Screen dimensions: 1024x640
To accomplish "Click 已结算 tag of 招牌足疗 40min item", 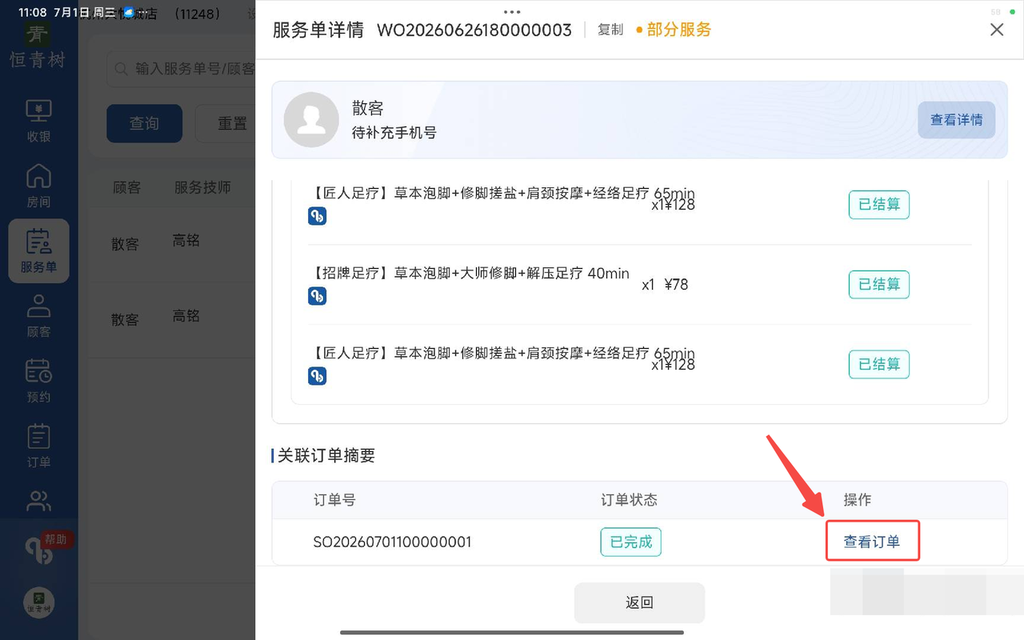I will (879, 284).
